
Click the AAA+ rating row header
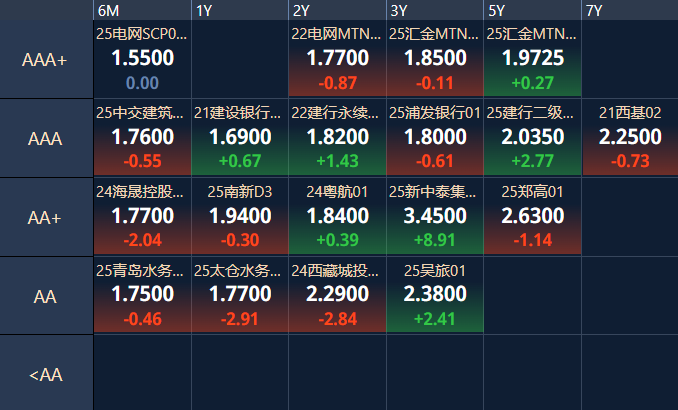point(46,60)
